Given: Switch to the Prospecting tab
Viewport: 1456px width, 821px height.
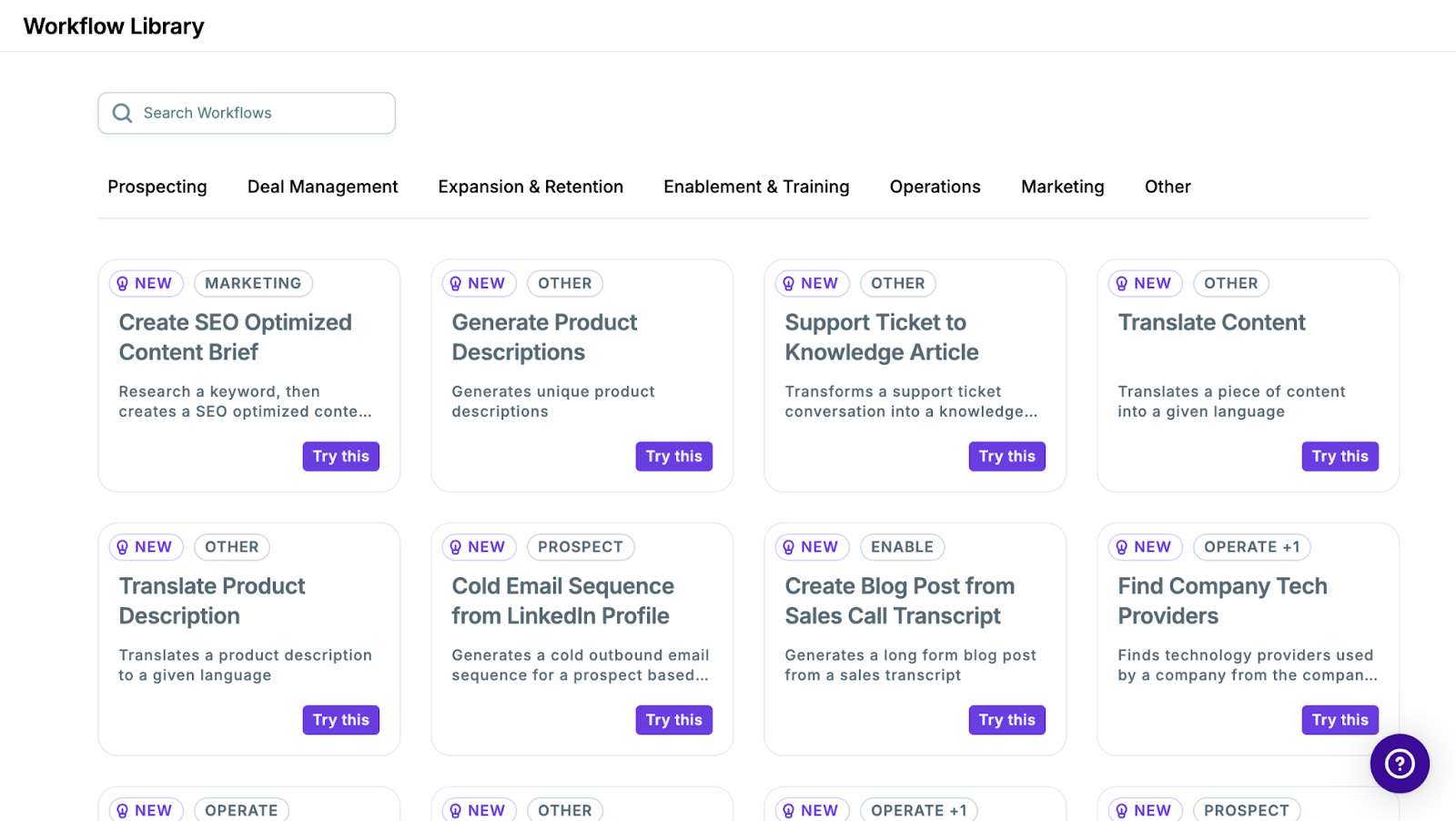Looking at the screenshot, I should [x=157, y=187].
